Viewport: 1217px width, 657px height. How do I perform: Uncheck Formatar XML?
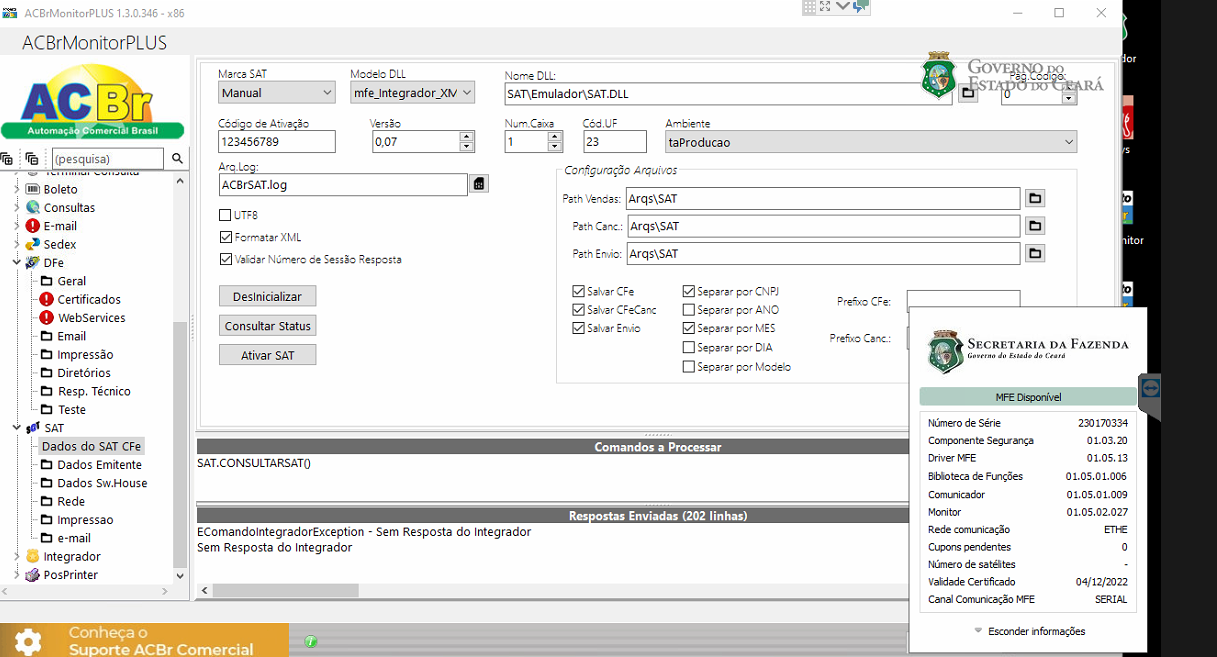[x=225, y=237]
